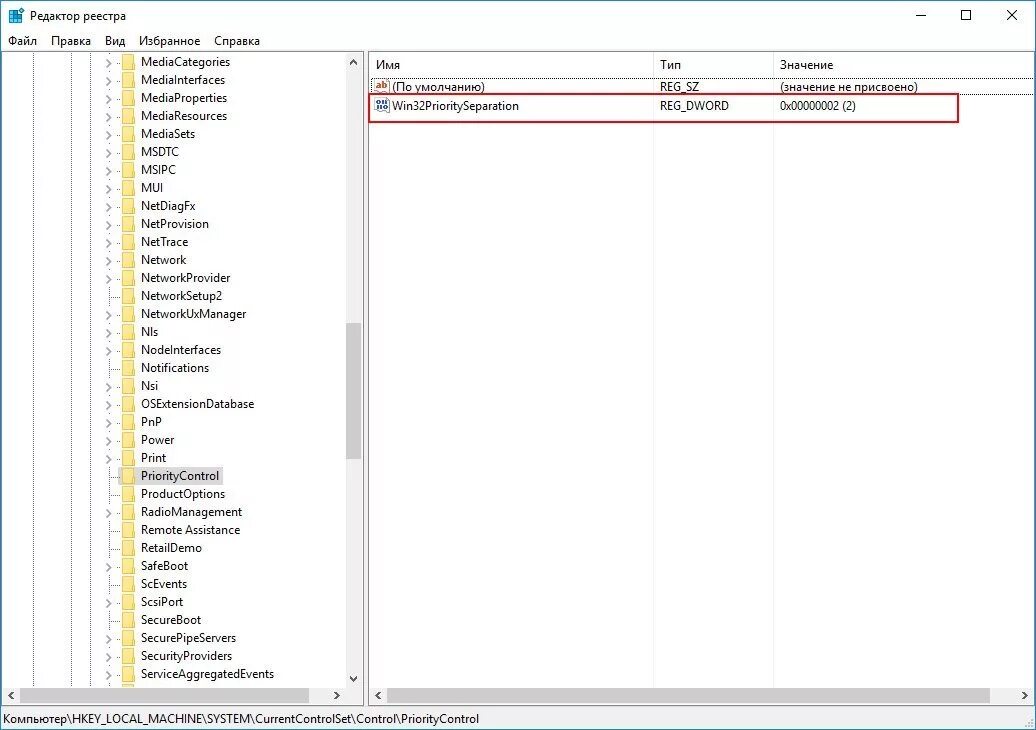Click the MSDTC folder icon
Screen dimensions: 1036x730
128,152
